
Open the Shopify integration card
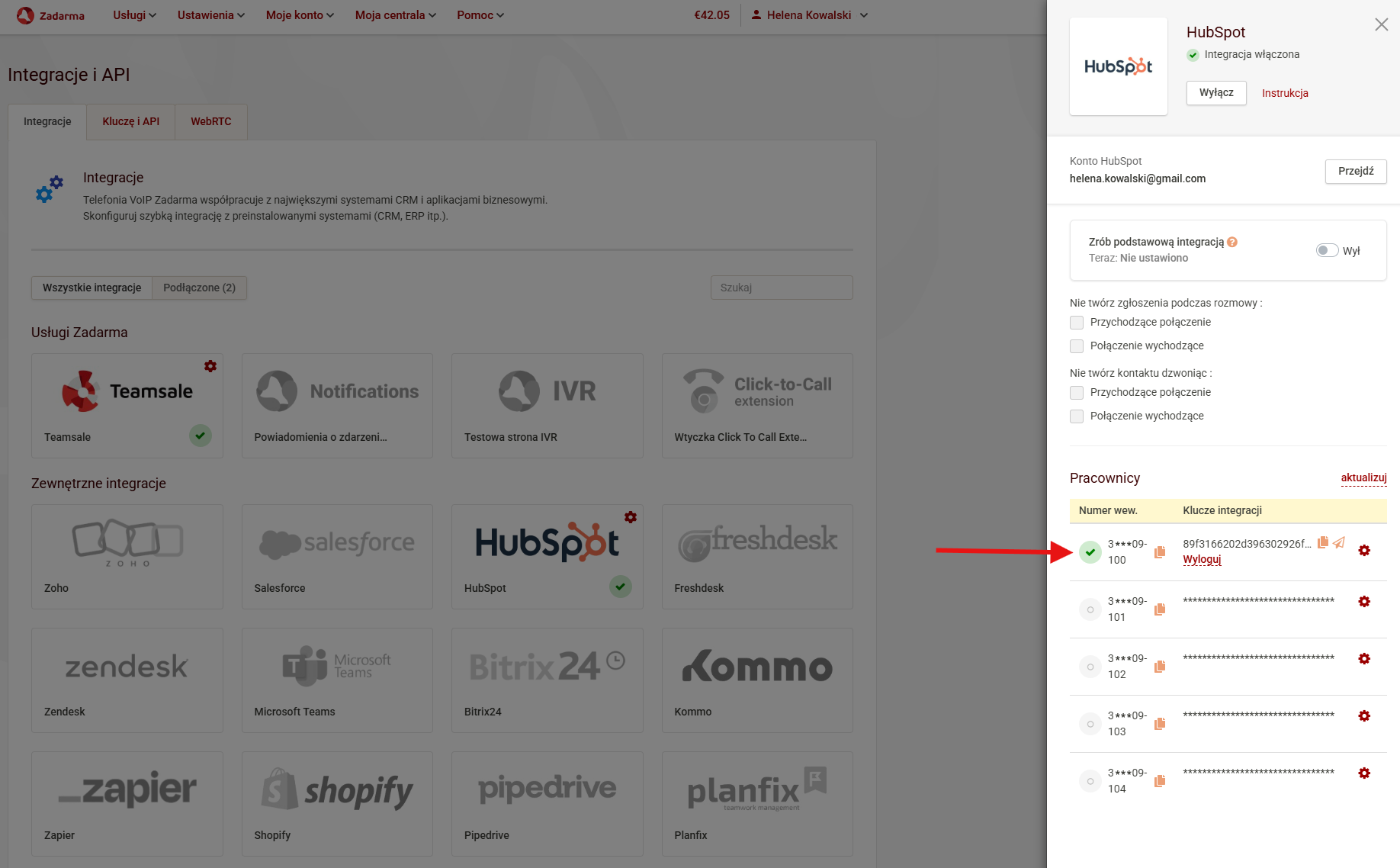(337, 804)
